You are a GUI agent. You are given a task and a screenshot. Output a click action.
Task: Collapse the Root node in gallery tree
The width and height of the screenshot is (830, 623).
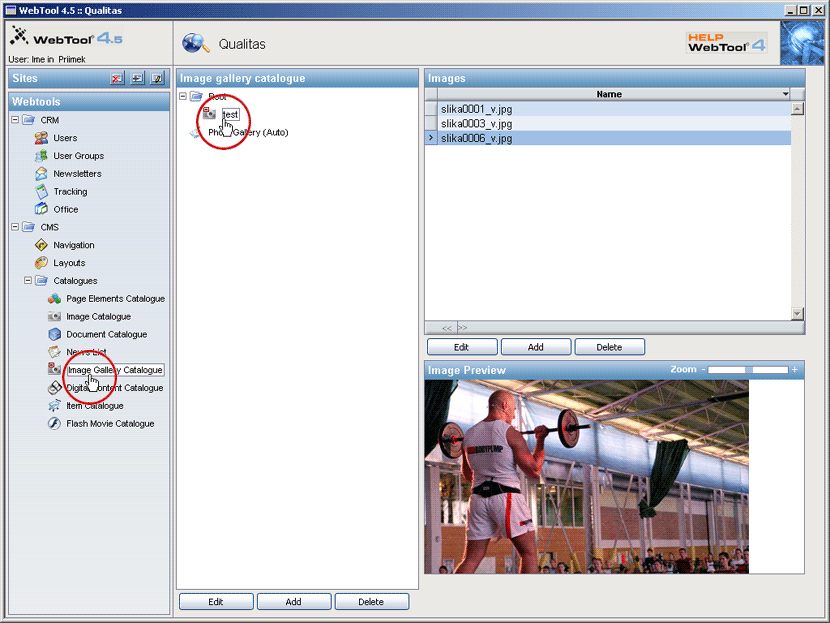click(183, 96)
